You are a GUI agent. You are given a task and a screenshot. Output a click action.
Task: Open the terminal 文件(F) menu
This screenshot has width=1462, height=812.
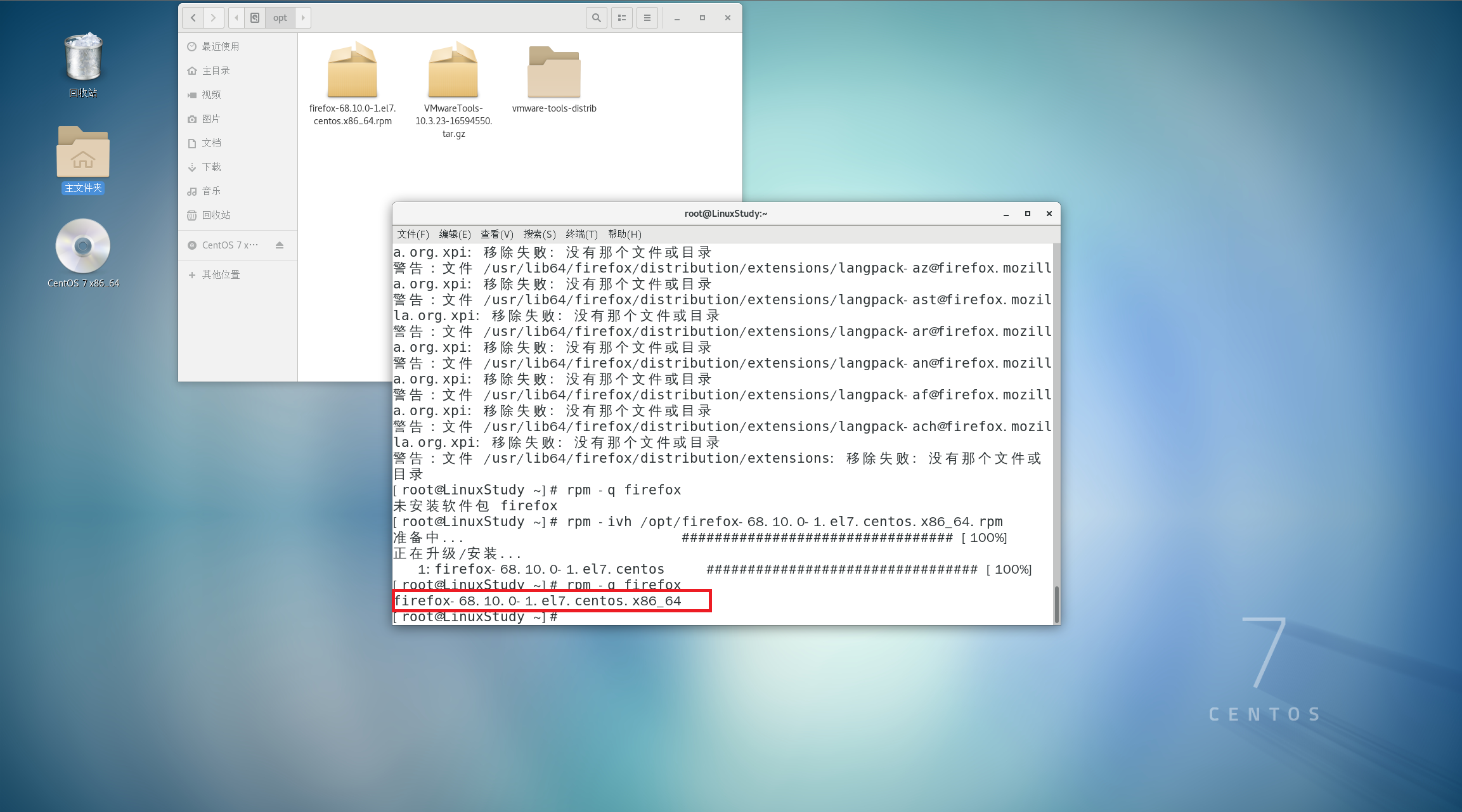click(x=413, y=234)
